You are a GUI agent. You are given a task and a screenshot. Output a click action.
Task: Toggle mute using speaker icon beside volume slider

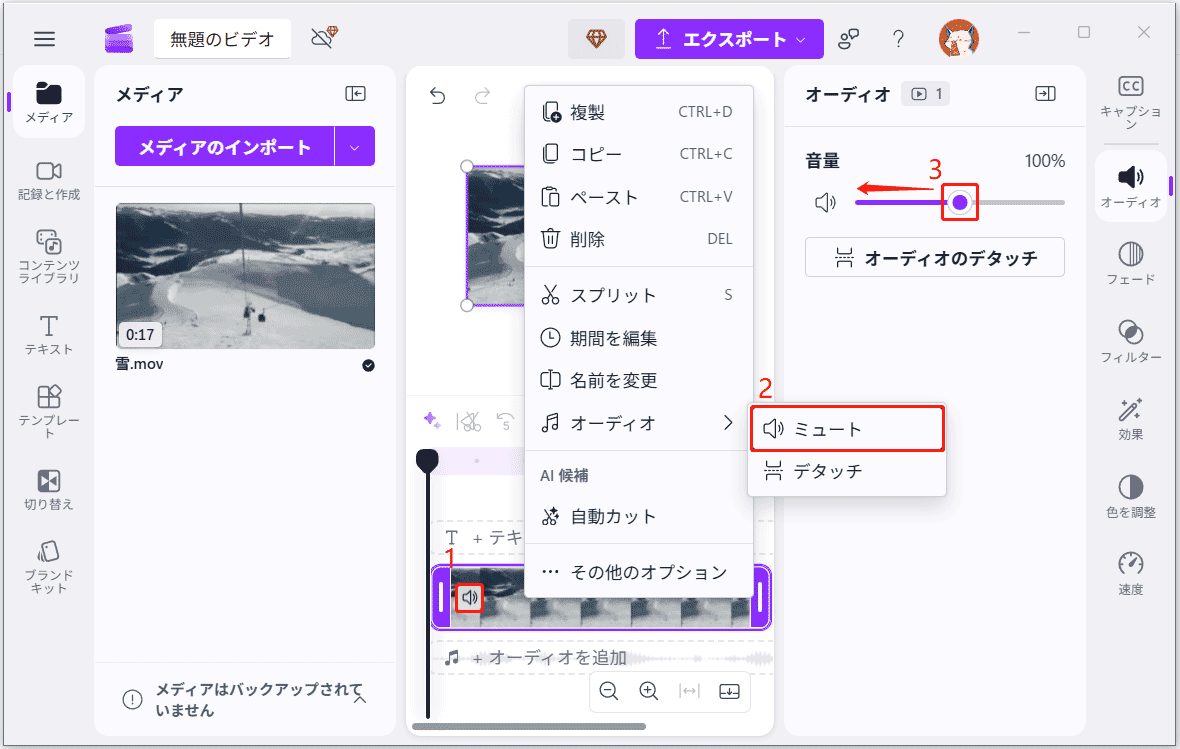(824, 201)
